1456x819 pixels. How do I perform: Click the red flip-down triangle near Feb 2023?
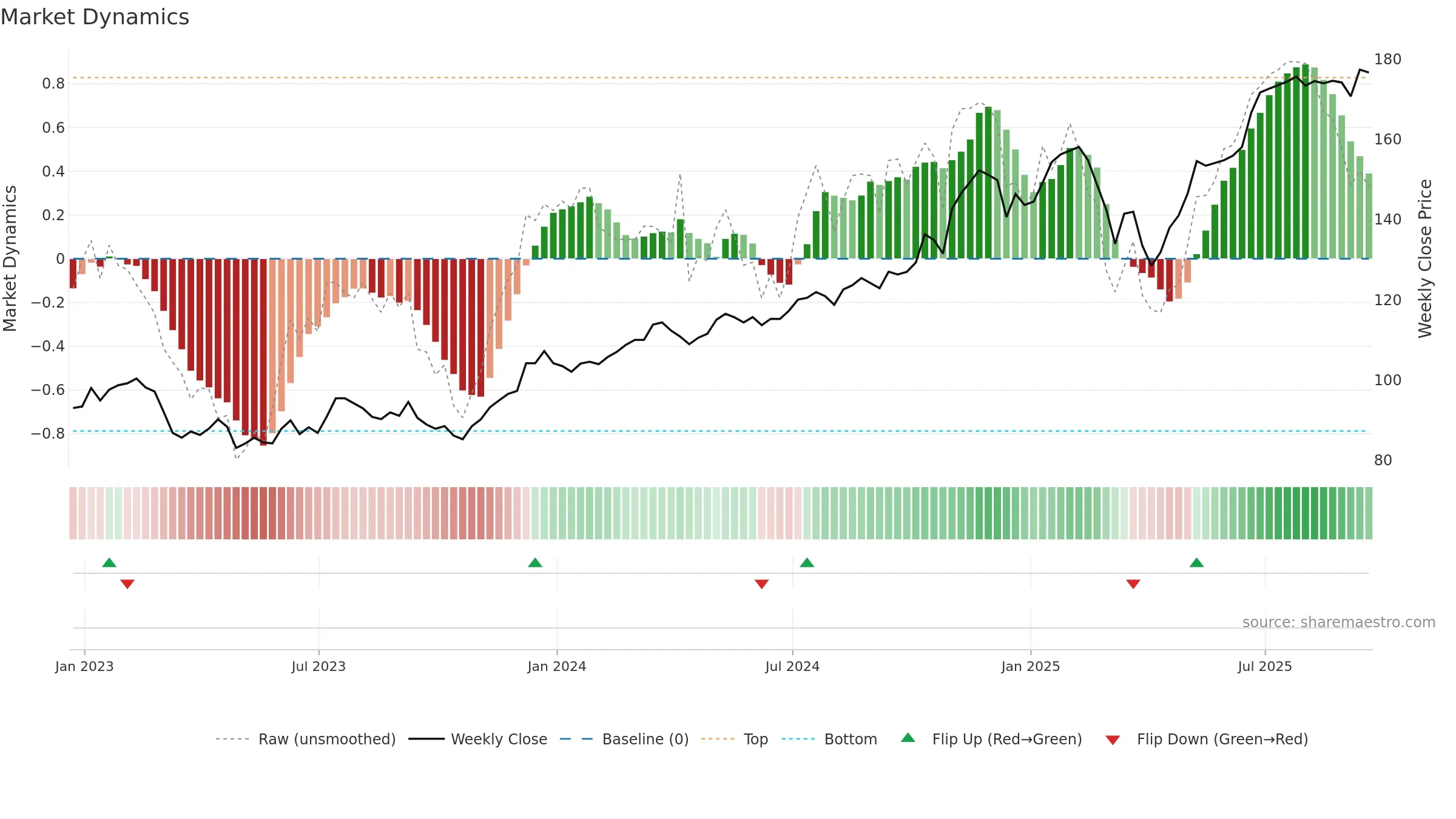(x=127, y=584)
